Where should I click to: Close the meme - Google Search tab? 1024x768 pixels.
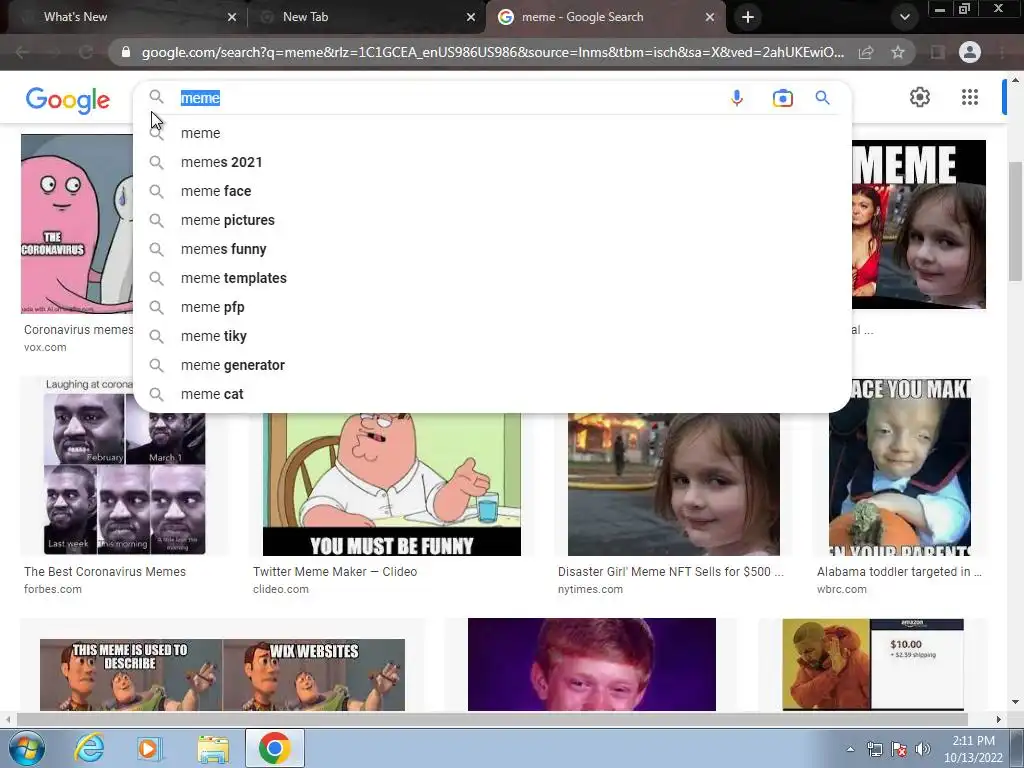click(710, 17)
